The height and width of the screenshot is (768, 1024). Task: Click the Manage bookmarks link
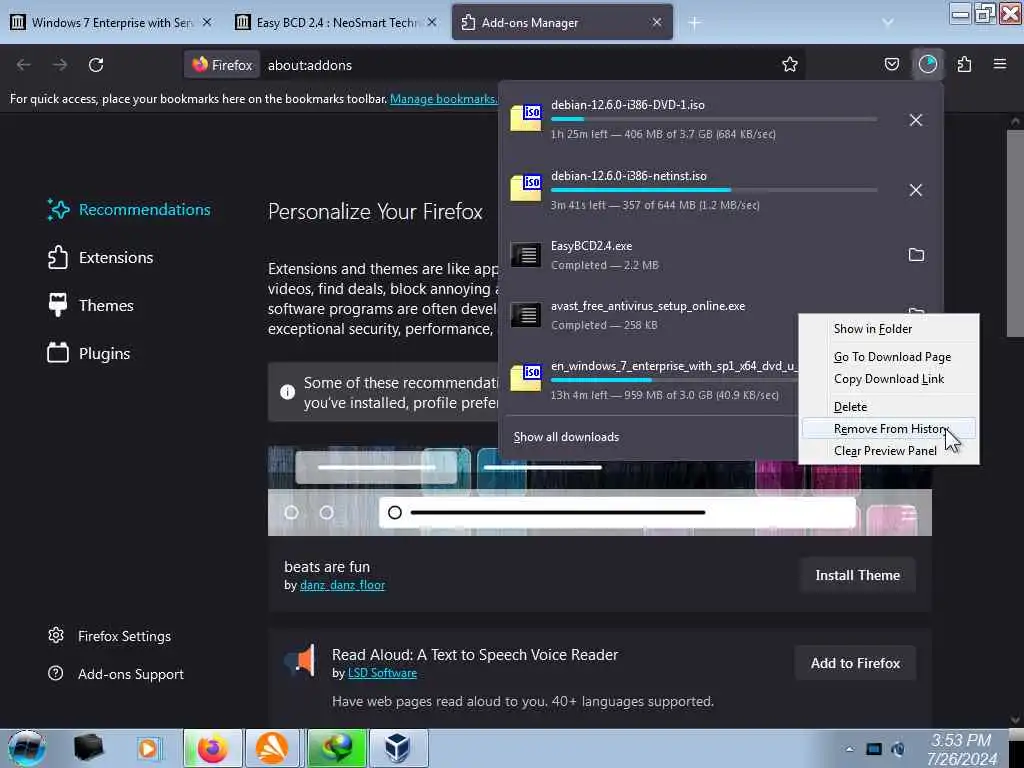[x=443, y=99]
